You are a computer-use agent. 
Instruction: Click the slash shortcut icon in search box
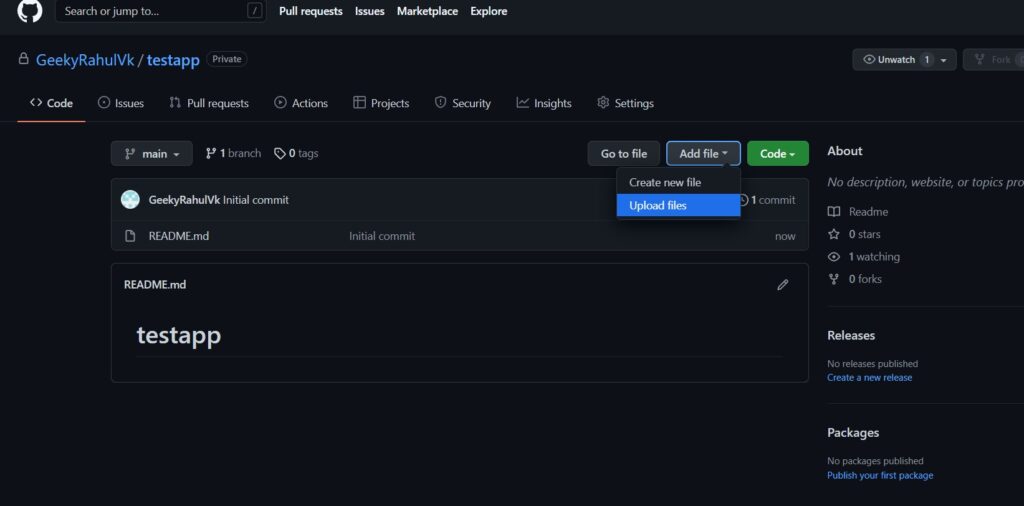click(x=255, y=11)
